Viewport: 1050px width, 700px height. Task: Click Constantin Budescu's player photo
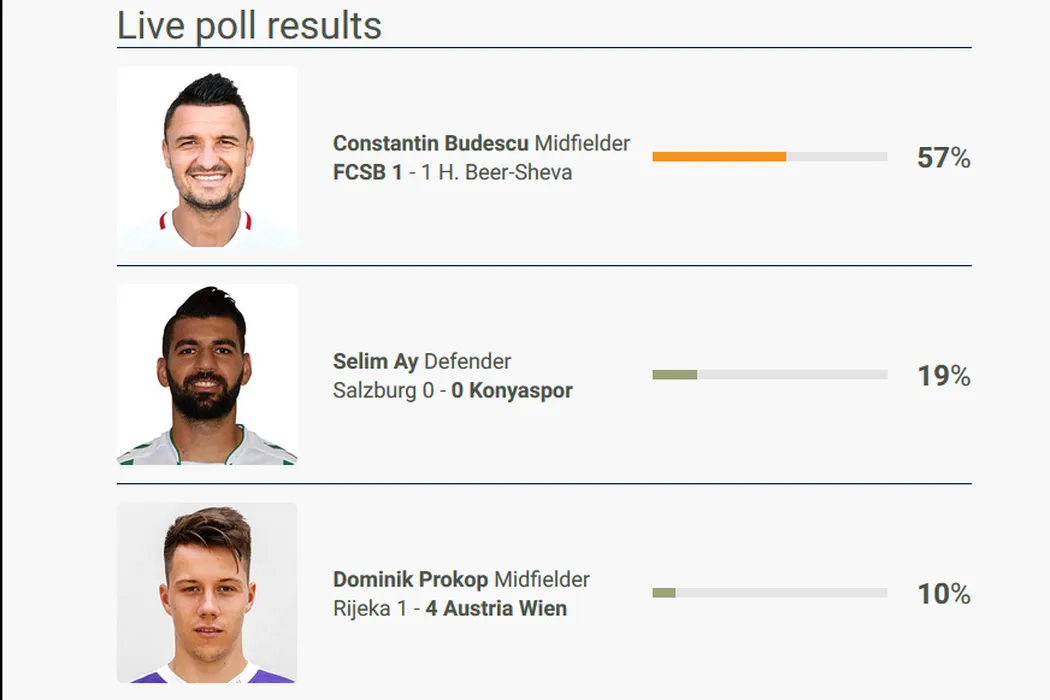click(x=207, y=157)
